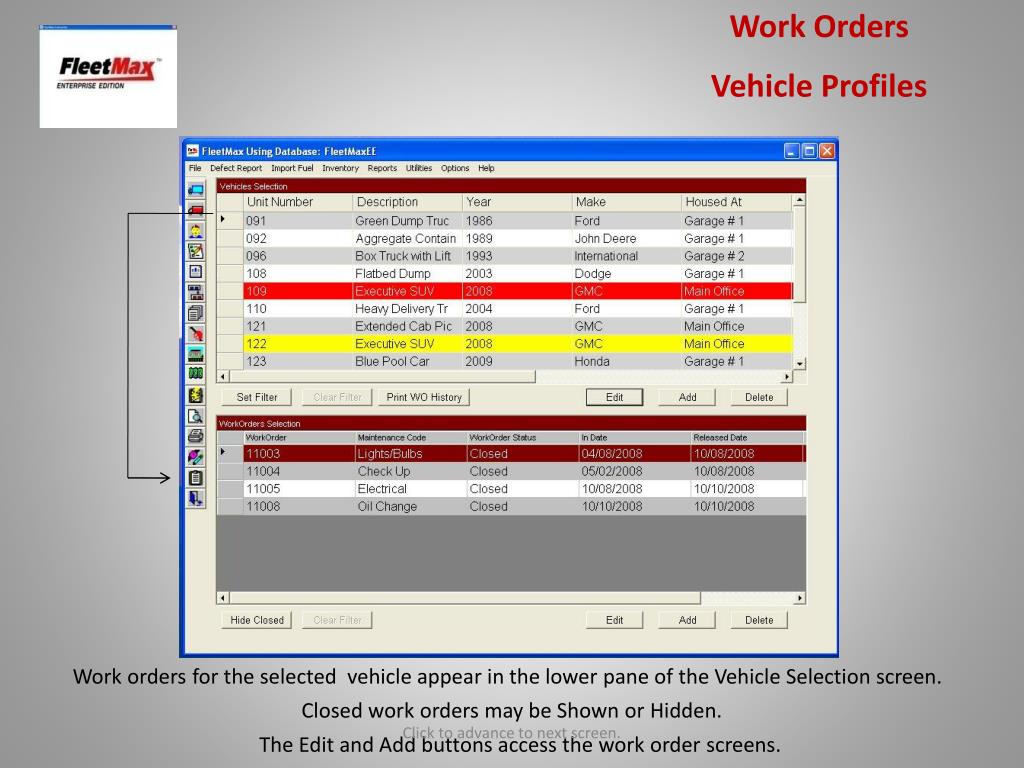The height and width of the screenshot is (768, 1024).
Task: Click the red fuel nozzle sidebar icon
Action: pyautogui.click(x=196, y=334)
